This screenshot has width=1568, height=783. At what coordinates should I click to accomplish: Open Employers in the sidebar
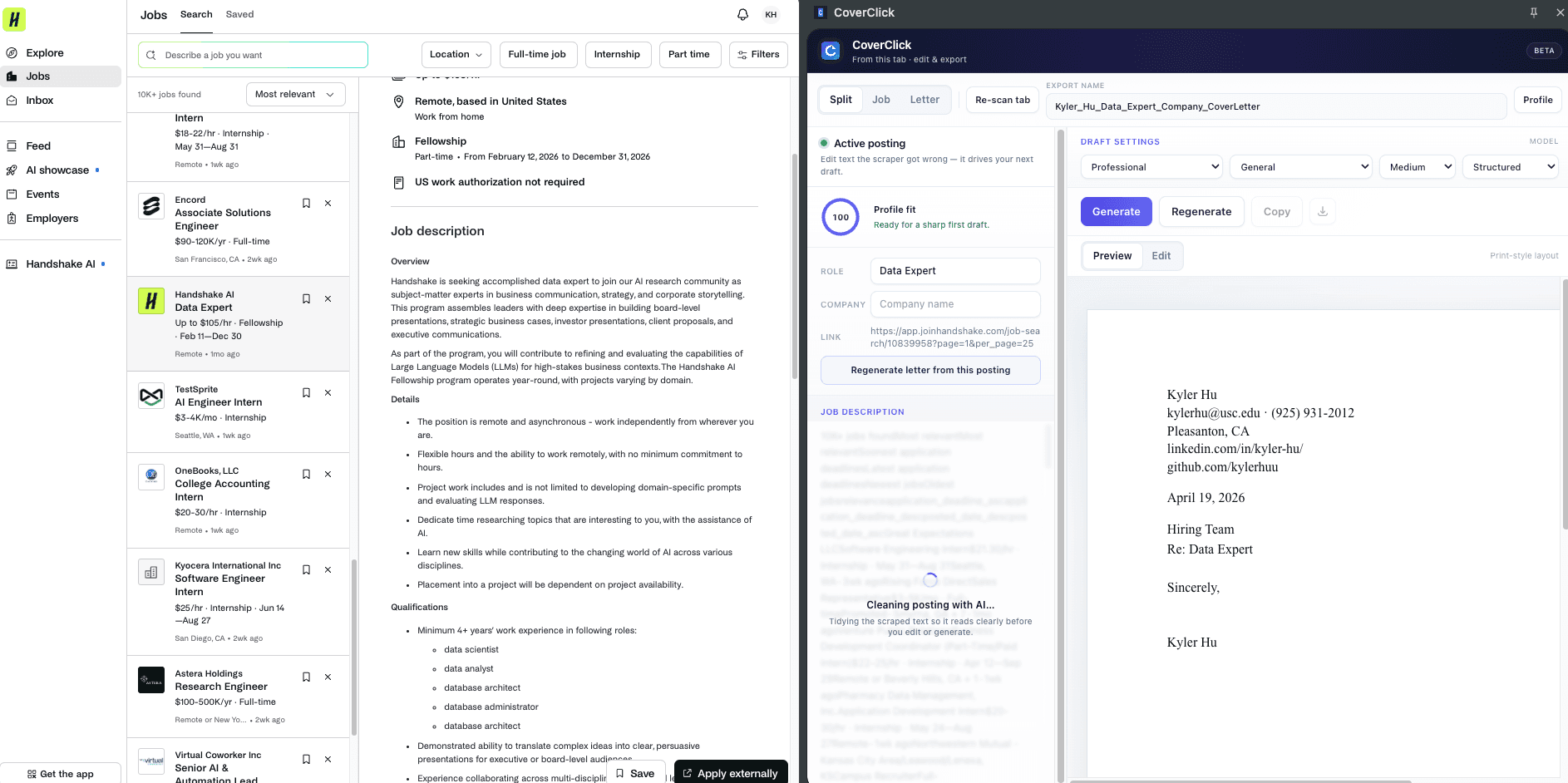(61, 218)
